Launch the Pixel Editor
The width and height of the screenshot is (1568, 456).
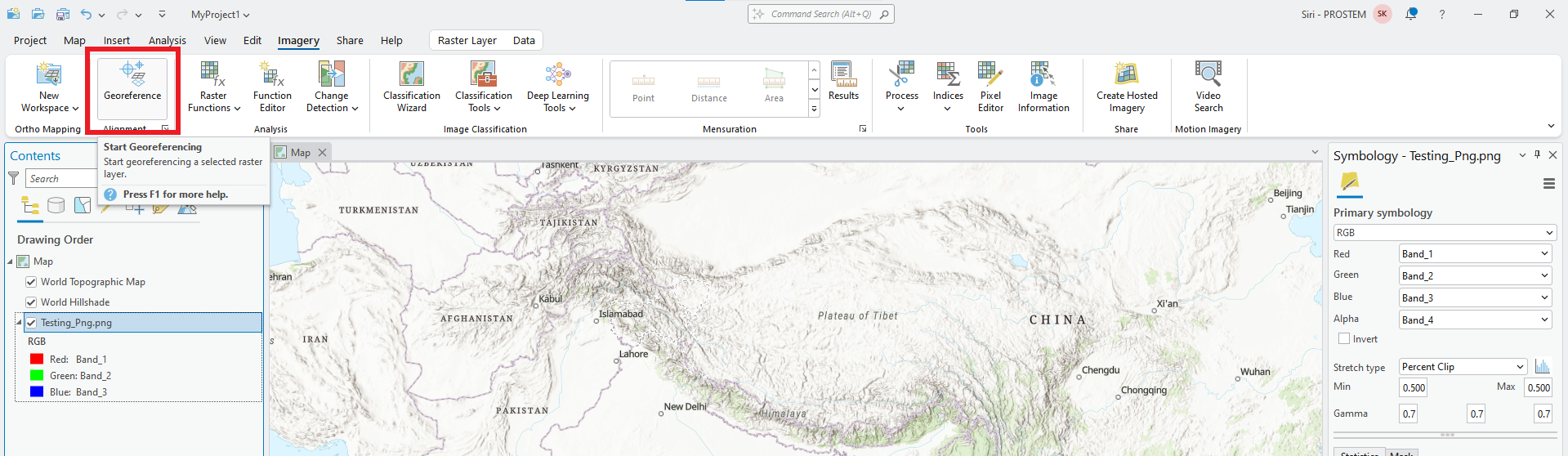tap(990, 87)
